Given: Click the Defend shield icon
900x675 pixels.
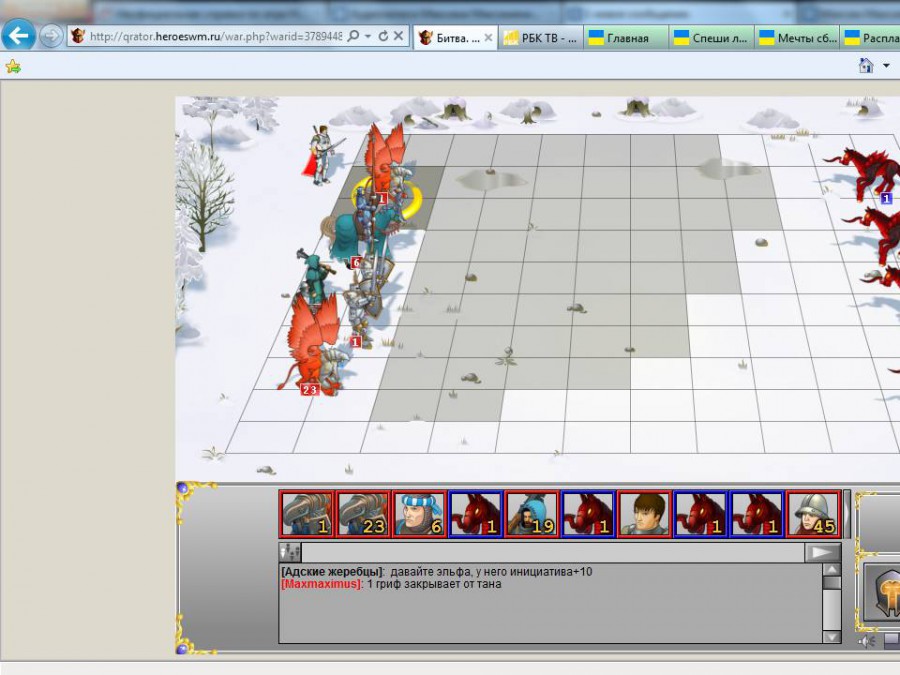Looking at the screenshot, I should click(884, 592).
